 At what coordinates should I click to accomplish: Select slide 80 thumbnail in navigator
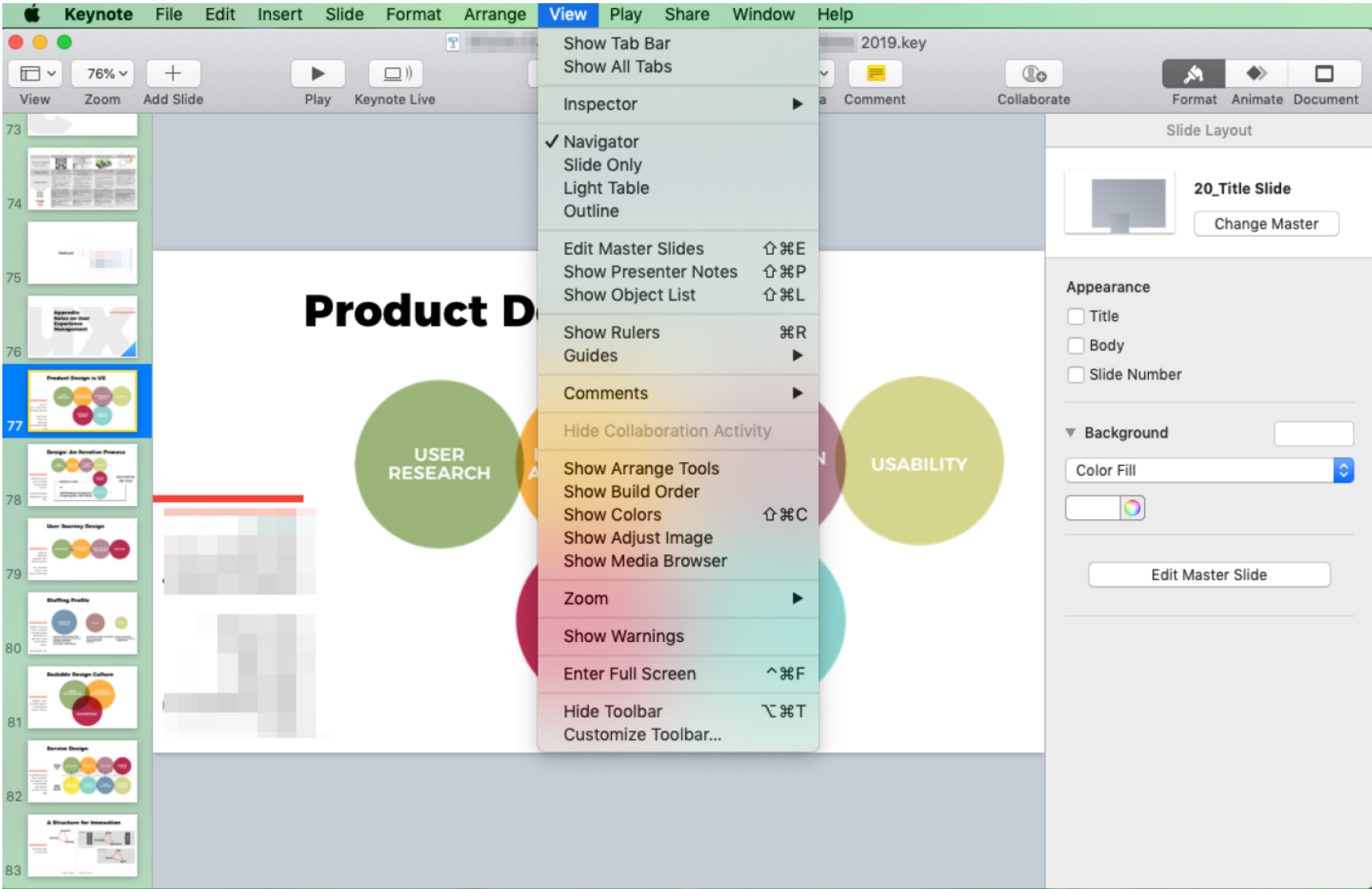pos(82,624)
